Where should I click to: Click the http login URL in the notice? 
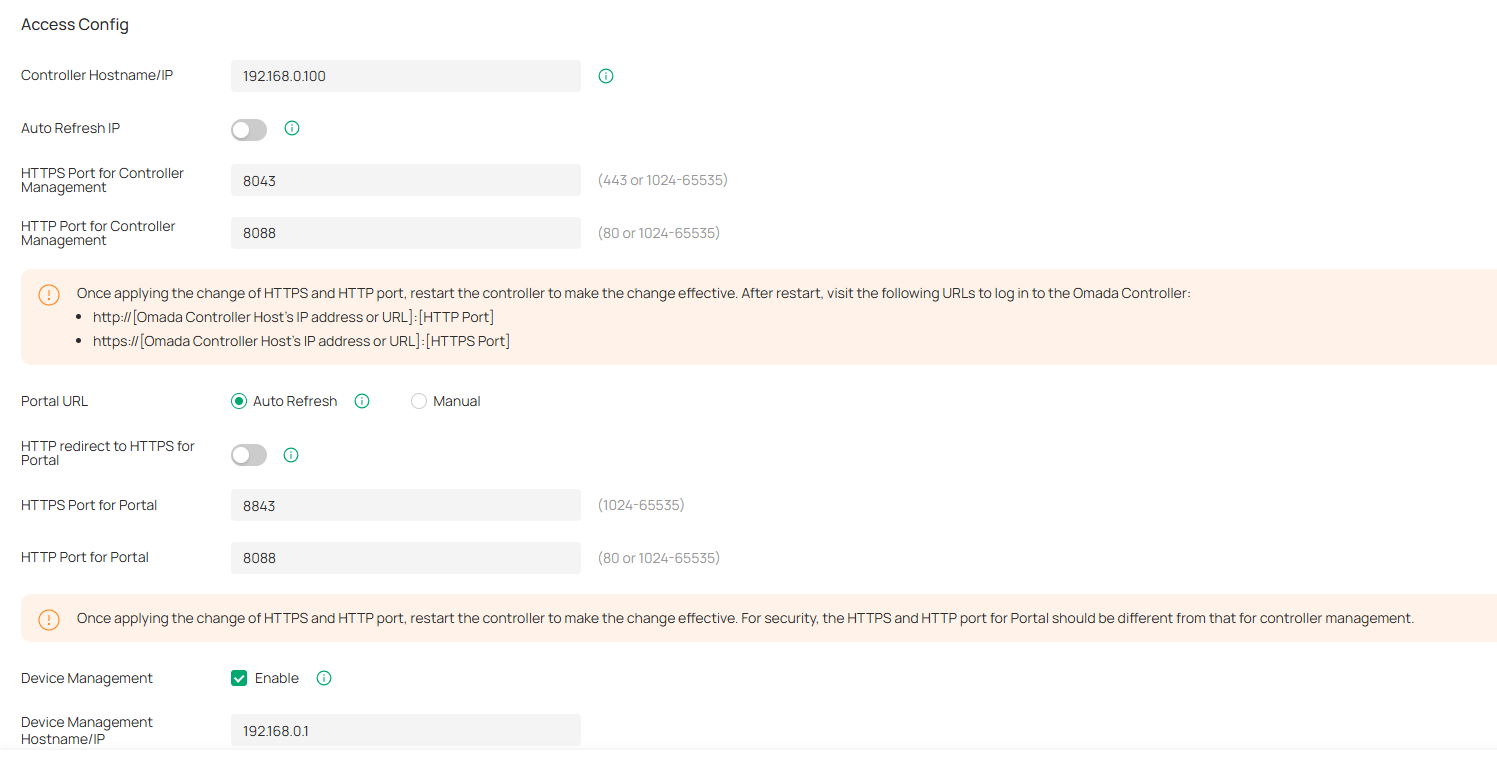293,317
